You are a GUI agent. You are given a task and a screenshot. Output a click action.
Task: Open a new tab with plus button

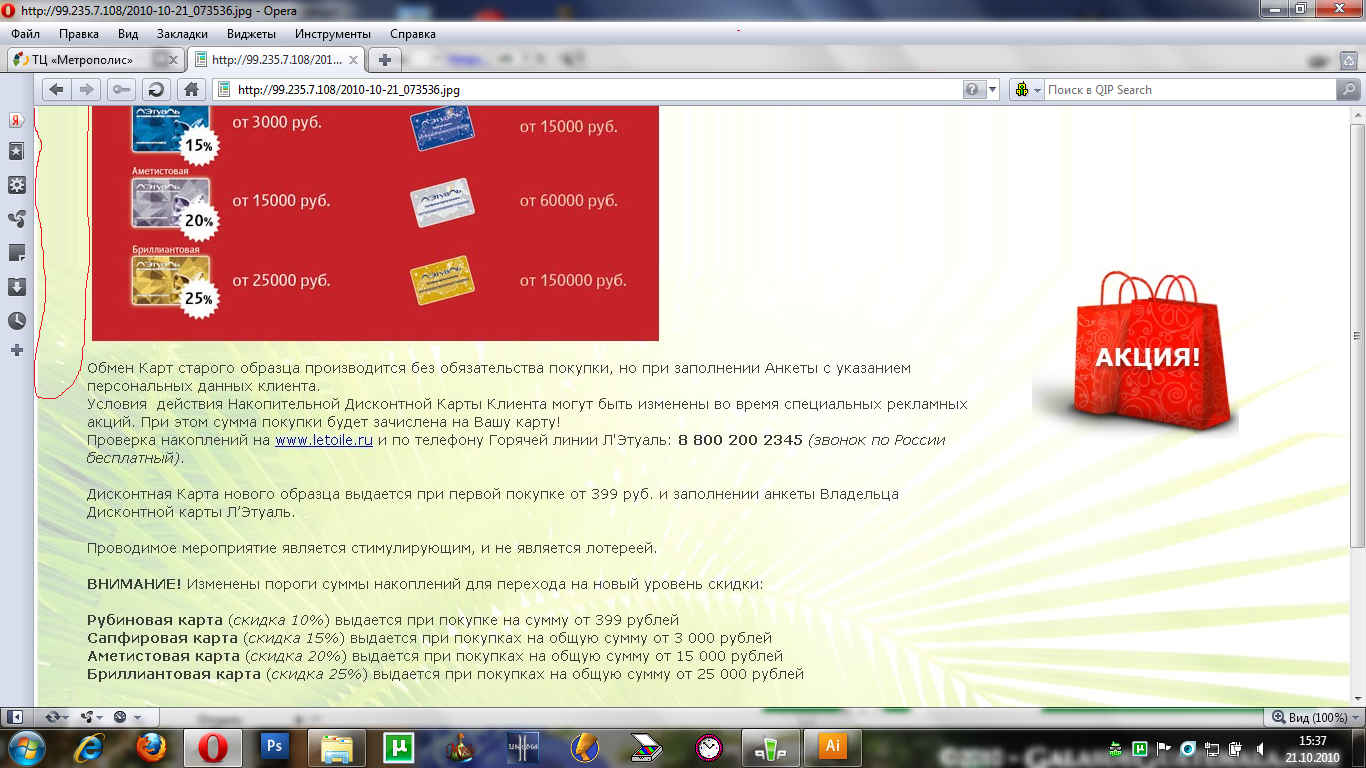tap(384, 59)
